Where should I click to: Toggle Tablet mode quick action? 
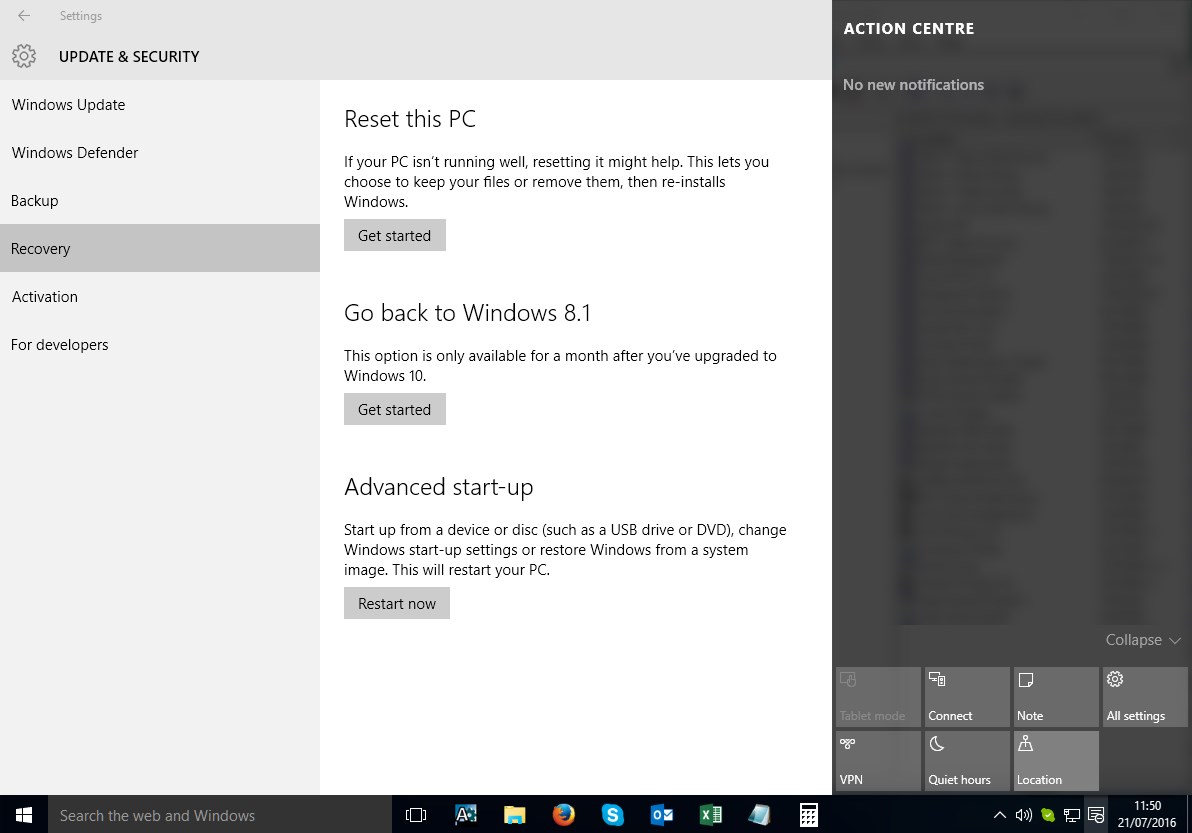[x=878, y=697]
